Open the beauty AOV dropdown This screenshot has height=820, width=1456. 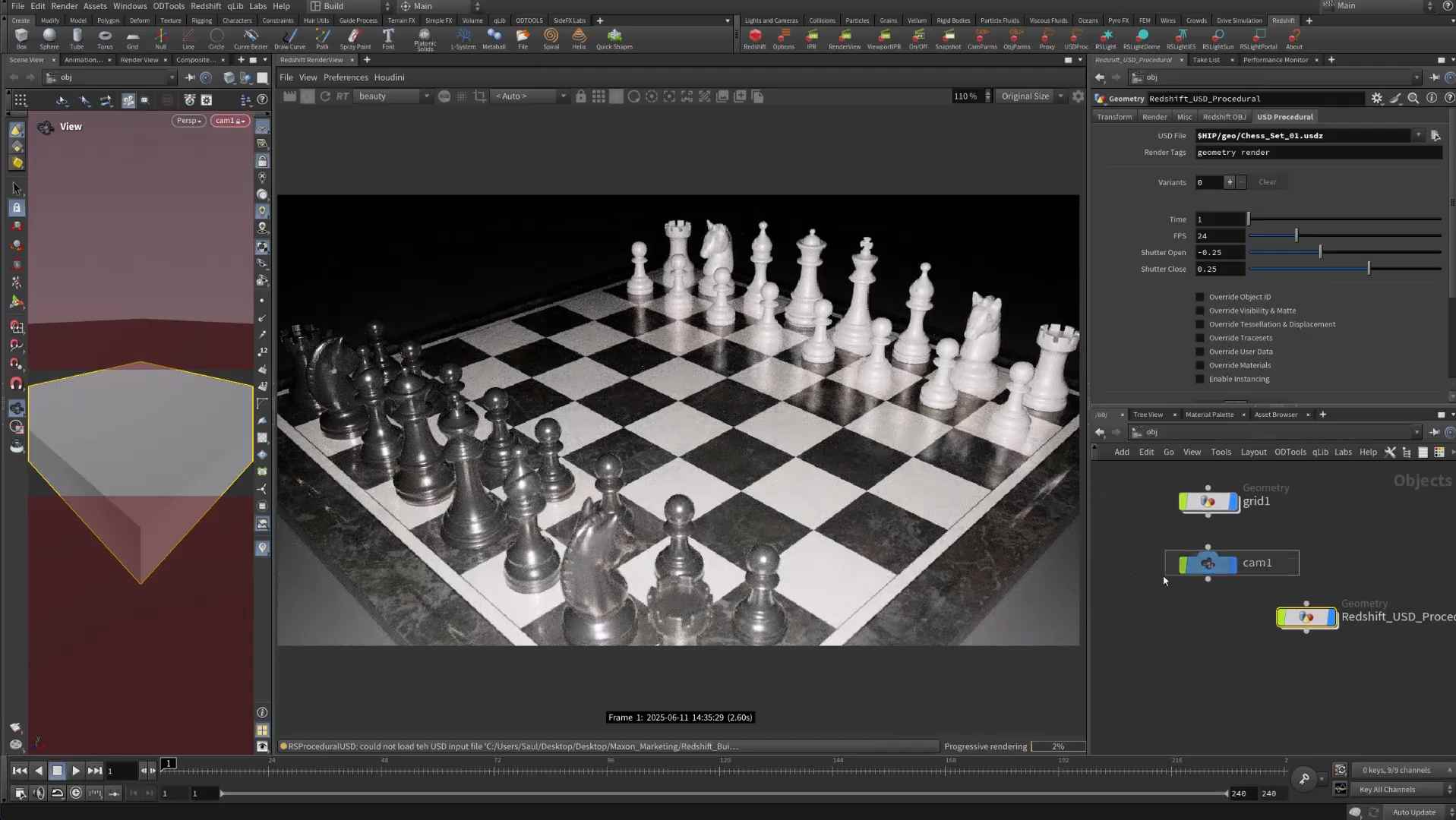(x=393, y=96)
